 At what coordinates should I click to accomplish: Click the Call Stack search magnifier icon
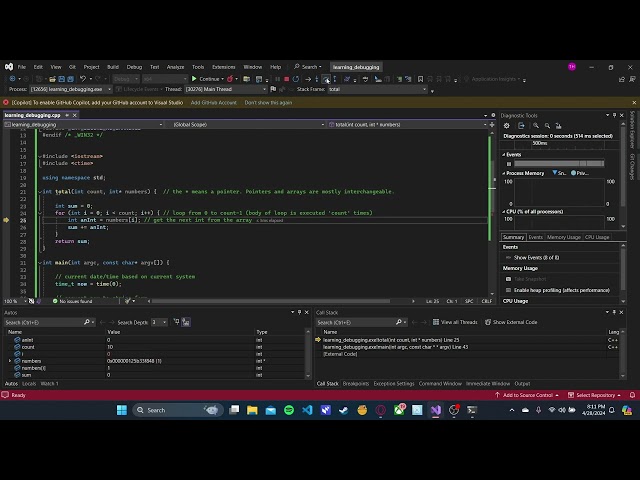click(398, 322)
